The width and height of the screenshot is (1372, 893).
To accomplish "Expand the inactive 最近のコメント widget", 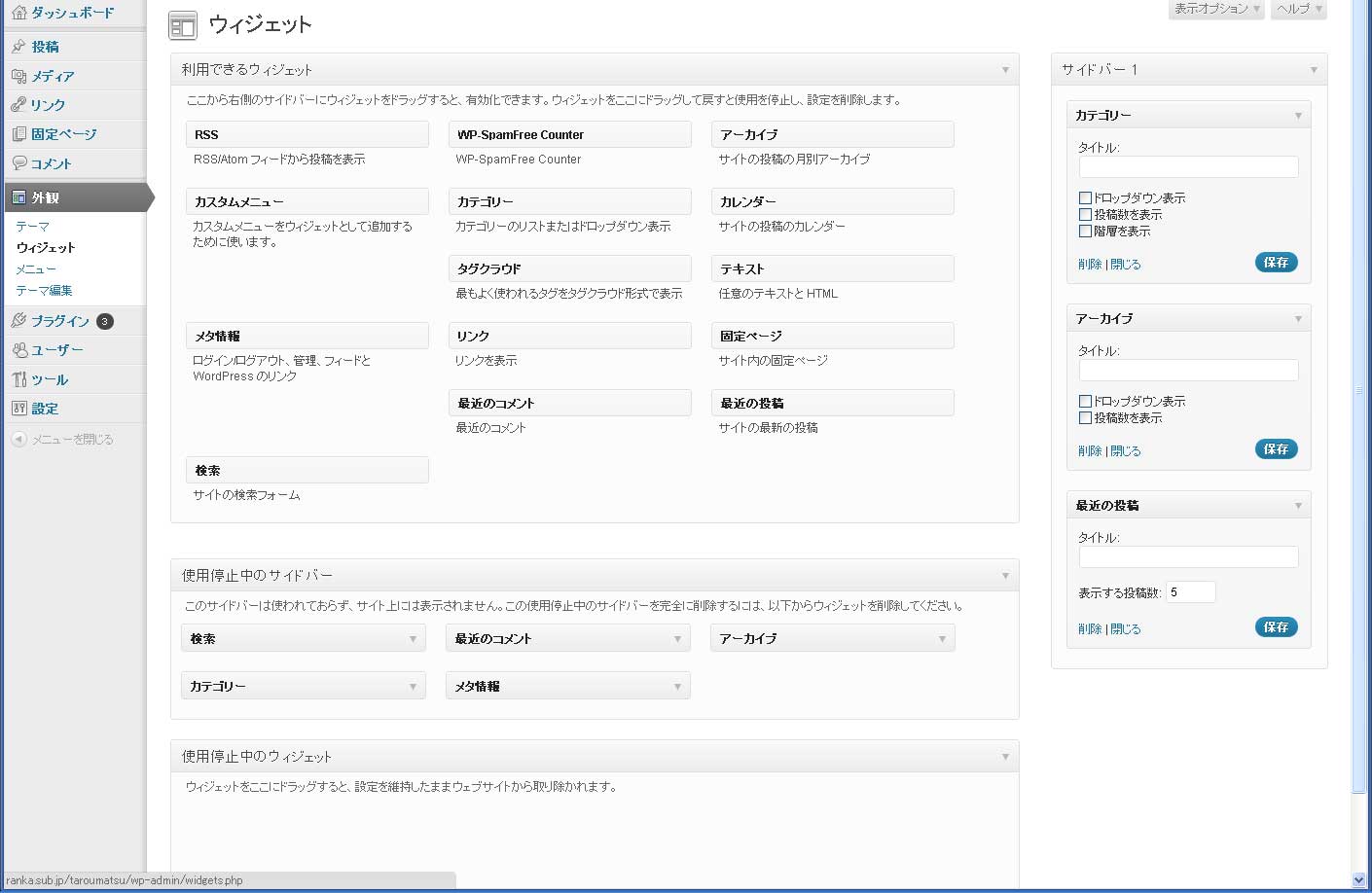I will (x=677, y=639).
